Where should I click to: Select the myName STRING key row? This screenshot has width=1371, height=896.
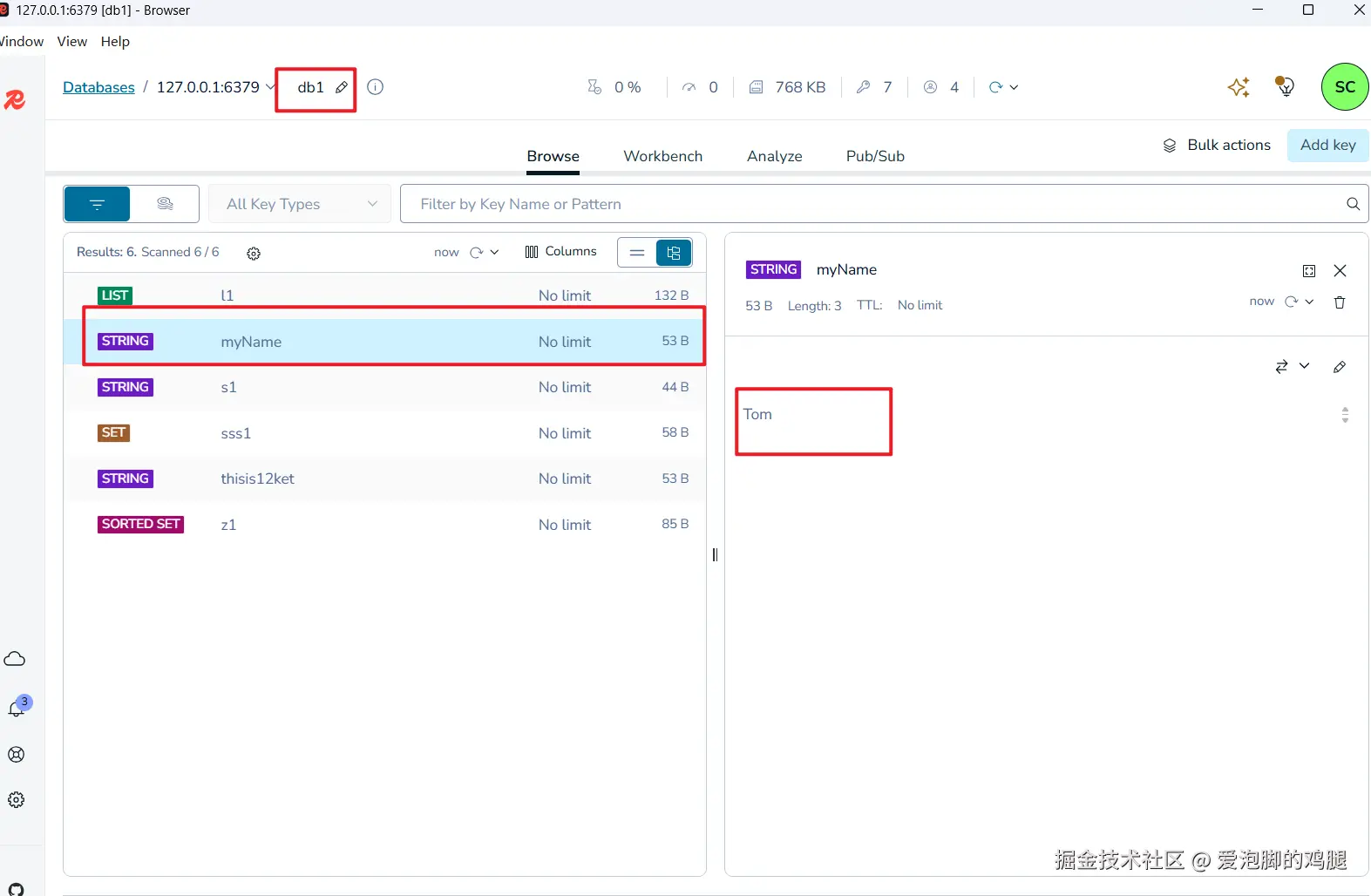pyautogui.click(x=384, y=342)
